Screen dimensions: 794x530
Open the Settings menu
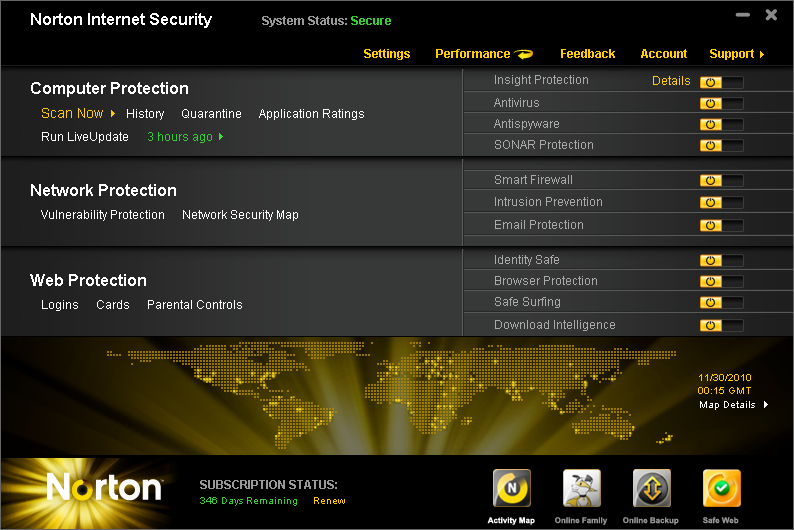[x=386, y=54]
